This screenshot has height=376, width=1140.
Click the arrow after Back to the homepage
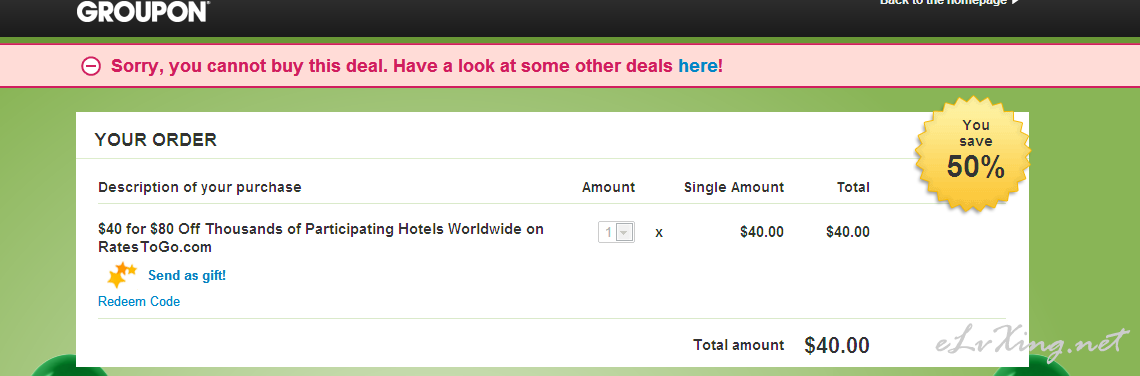point(1016,2)
